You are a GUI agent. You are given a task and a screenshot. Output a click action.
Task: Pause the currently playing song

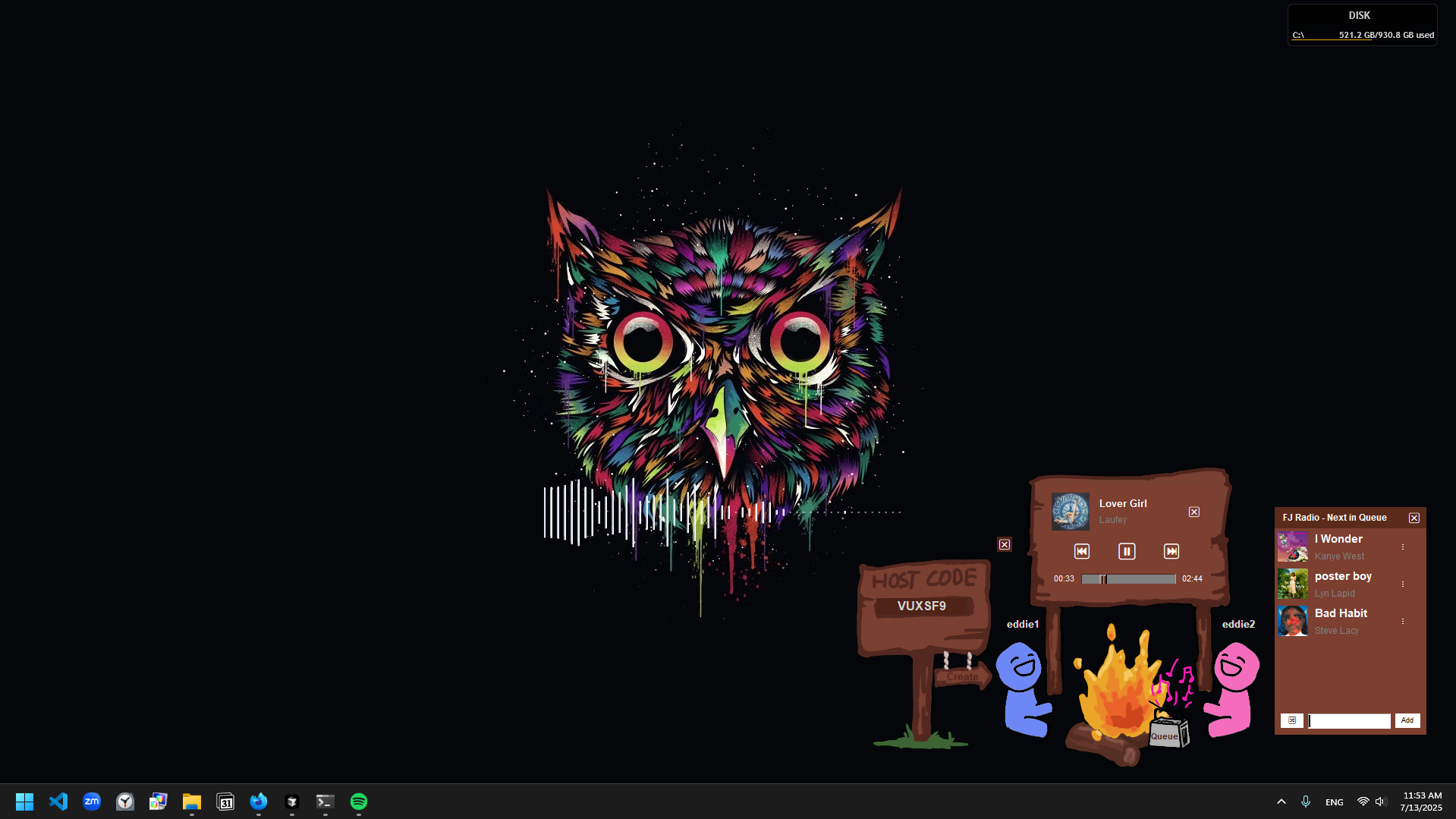(1127, 552)
